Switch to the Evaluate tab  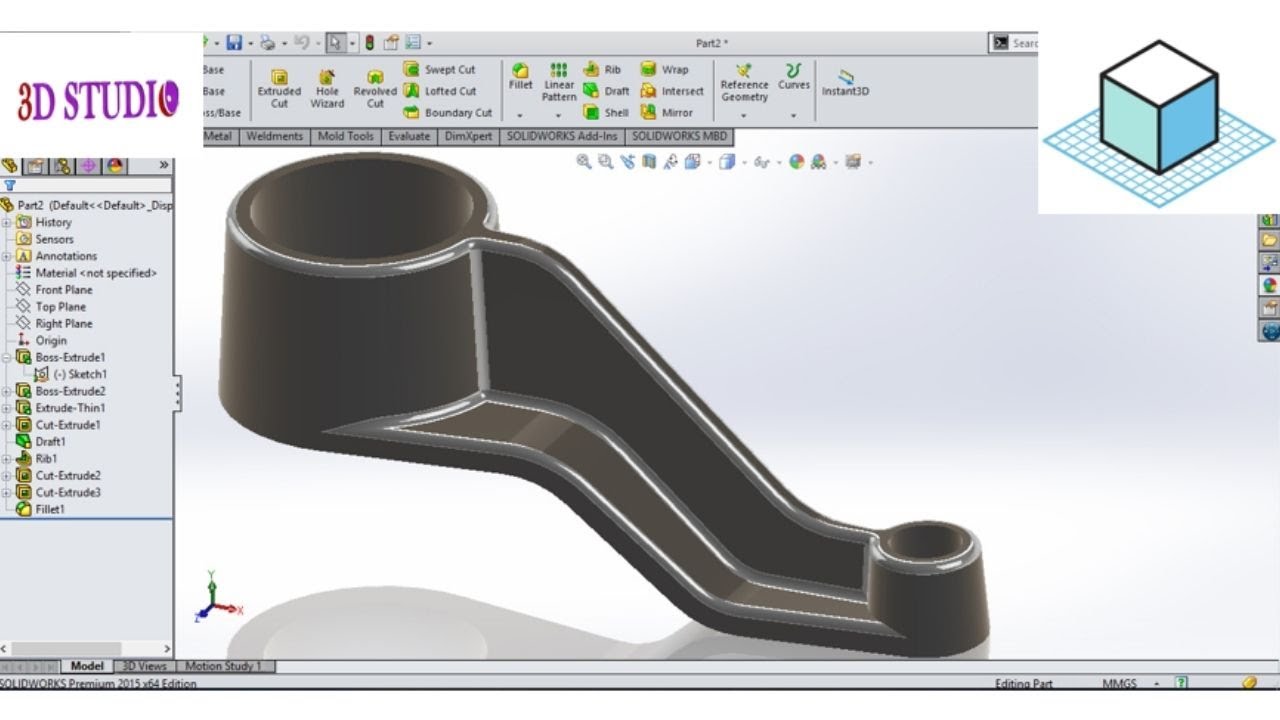coord(409,136)
